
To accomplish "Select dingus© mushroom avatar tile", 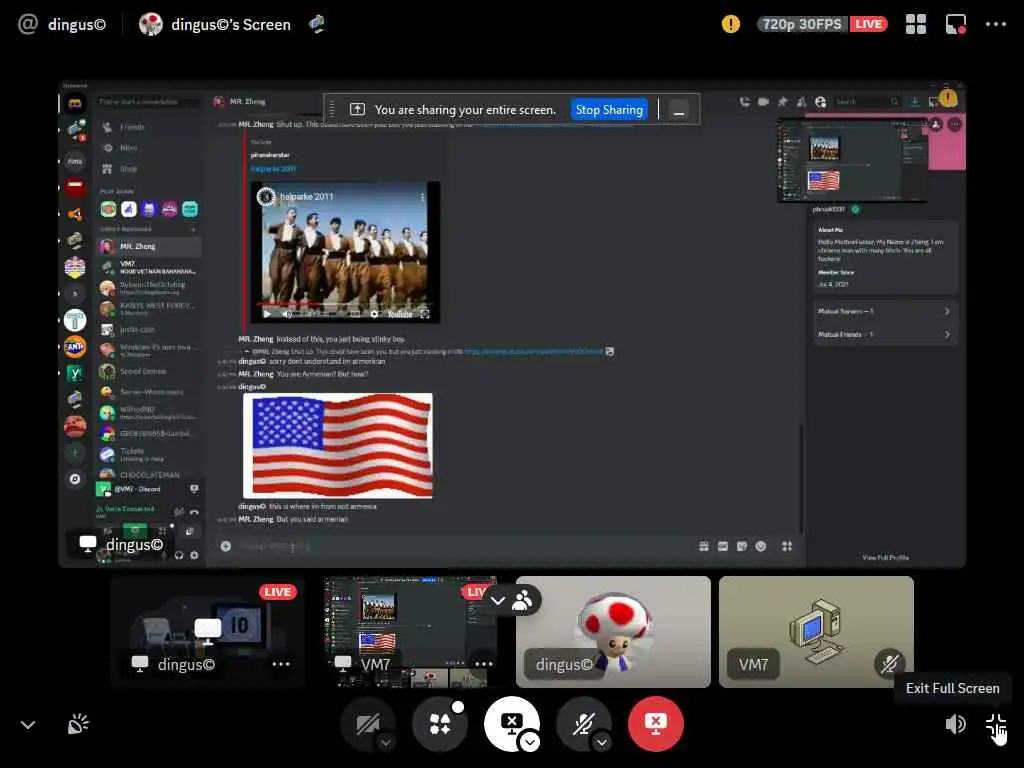I will coord(613,632).
